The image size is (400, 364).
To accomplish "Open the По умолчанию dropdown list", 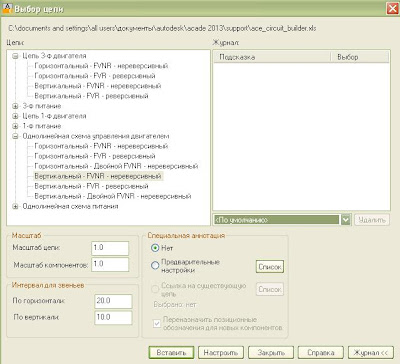I will point(346,220).
